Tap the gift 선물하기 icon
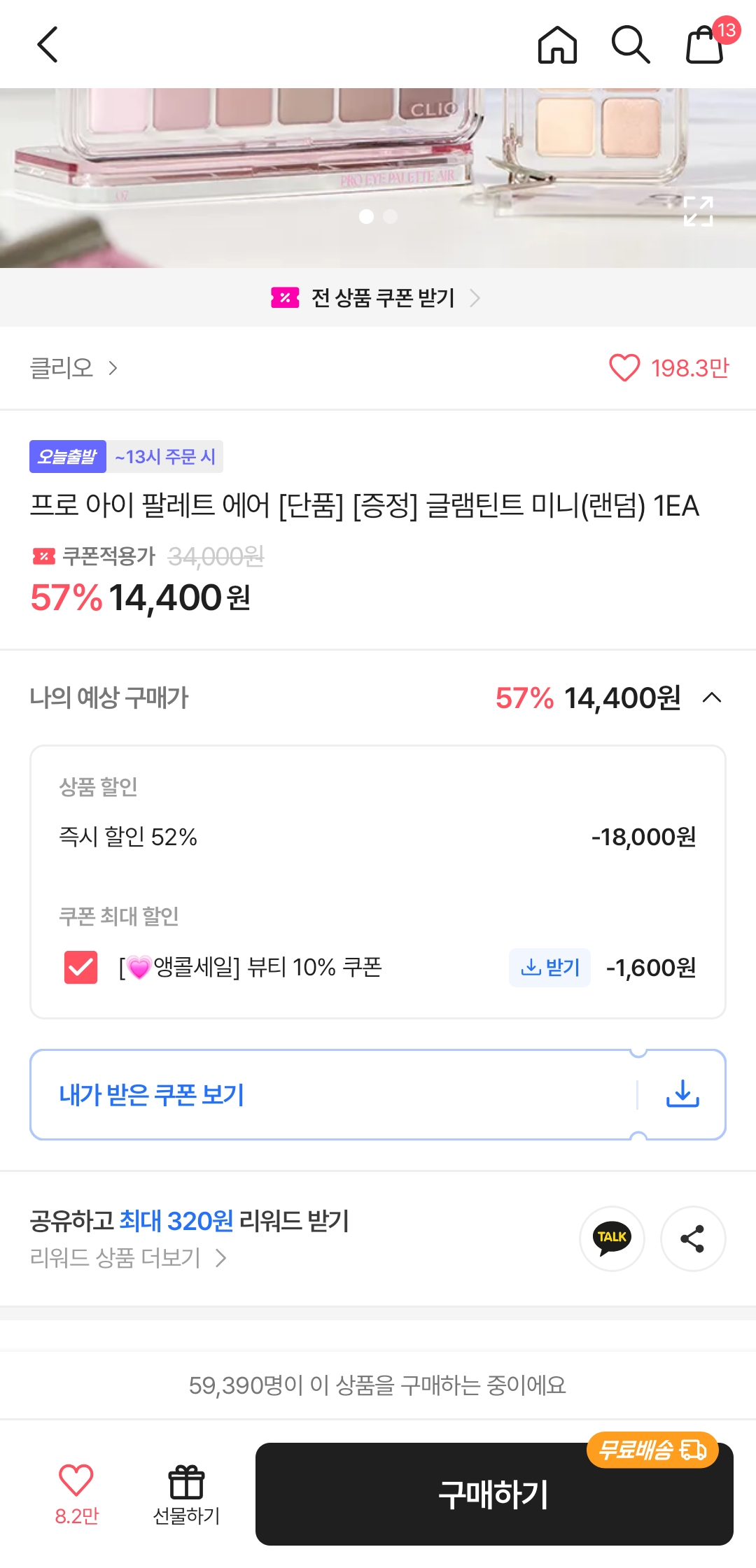This screenshot has width=756, height=1568. pyautogui.click(x=186, y=1495)
